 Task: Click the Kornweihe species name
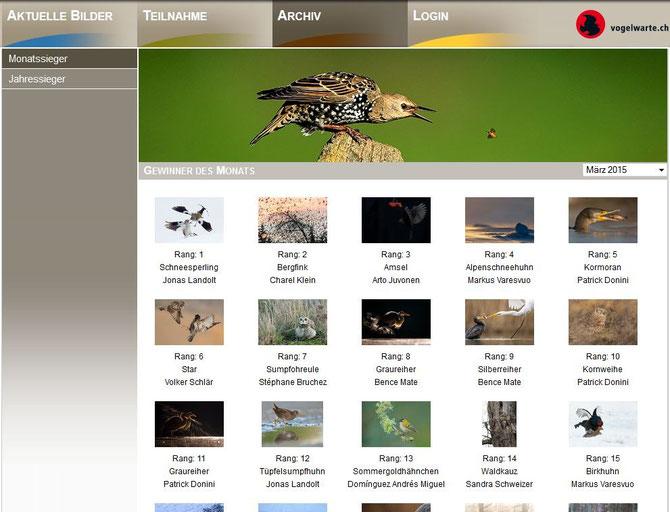click(x=602, y=369)
